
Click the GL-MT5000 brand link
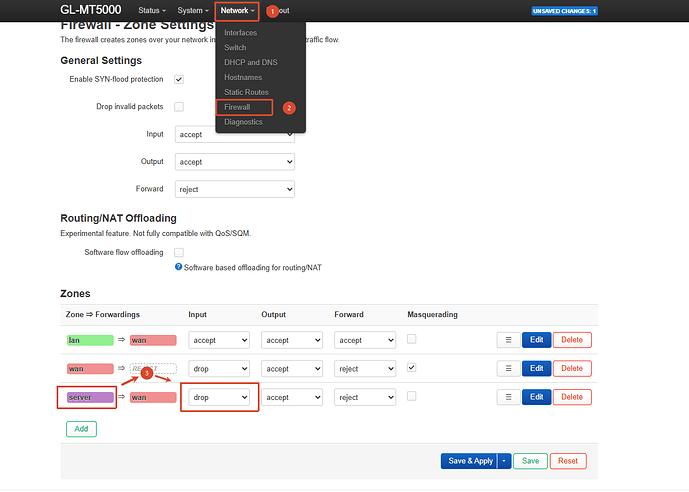coord(91,10)
